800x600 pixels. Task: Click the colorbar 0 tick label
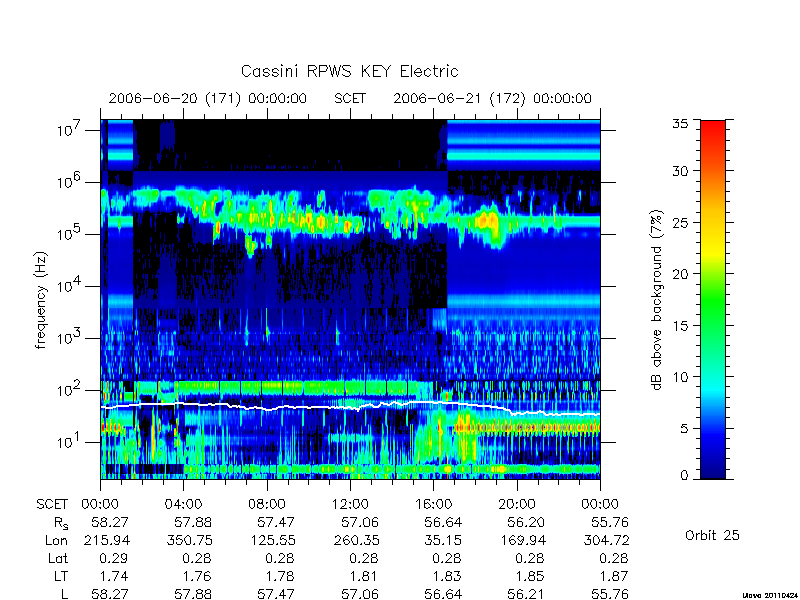[x=684, y=476]
